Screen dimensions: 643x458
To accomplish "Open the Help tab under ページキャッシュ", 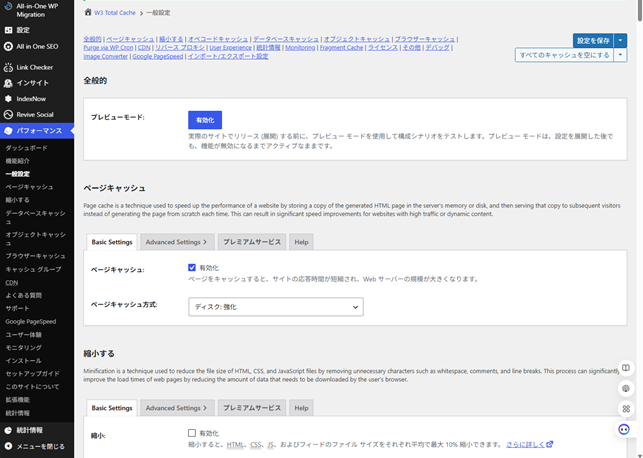I will 301,242.
